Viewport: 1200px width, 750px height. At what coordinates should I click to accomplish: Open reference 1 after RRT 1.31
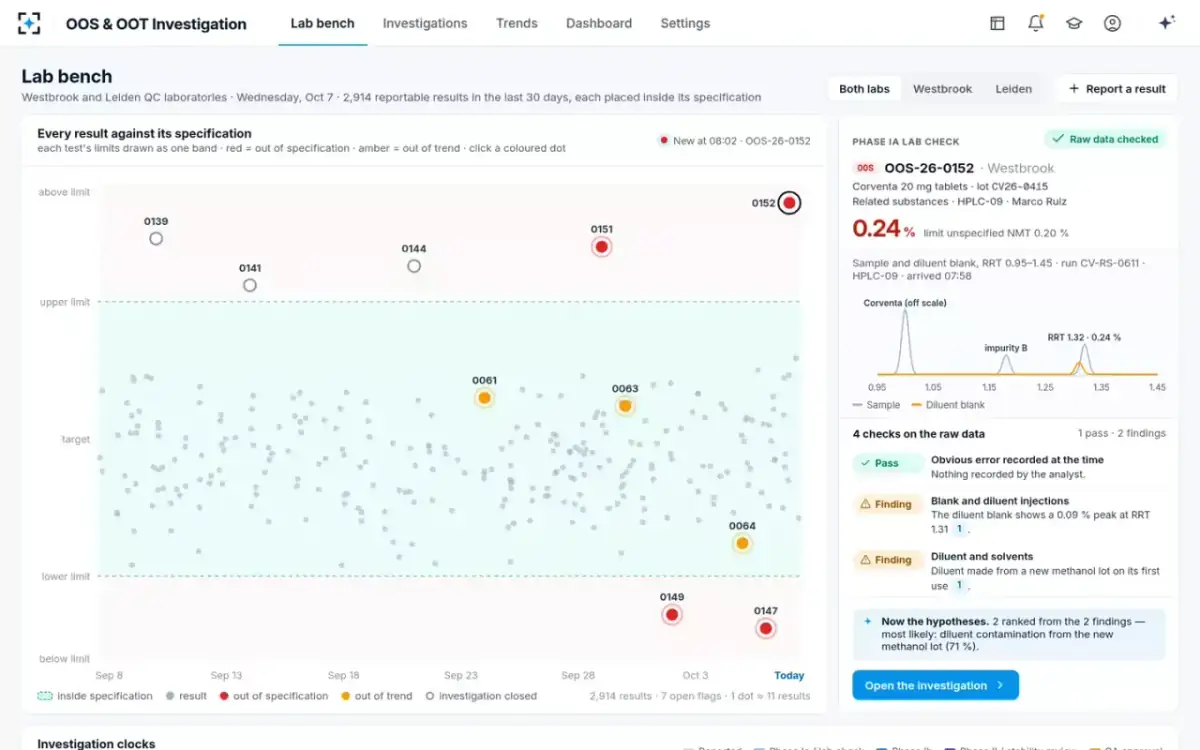pyautogui.click(x=958, y=529)
